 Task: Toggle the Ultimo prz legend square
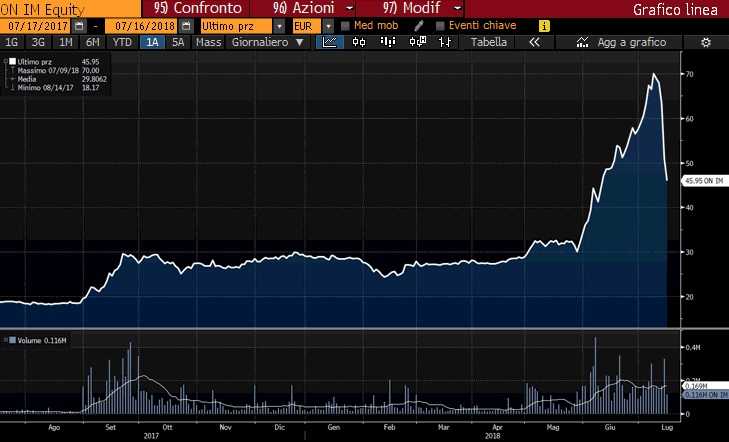tap(13, 61)
